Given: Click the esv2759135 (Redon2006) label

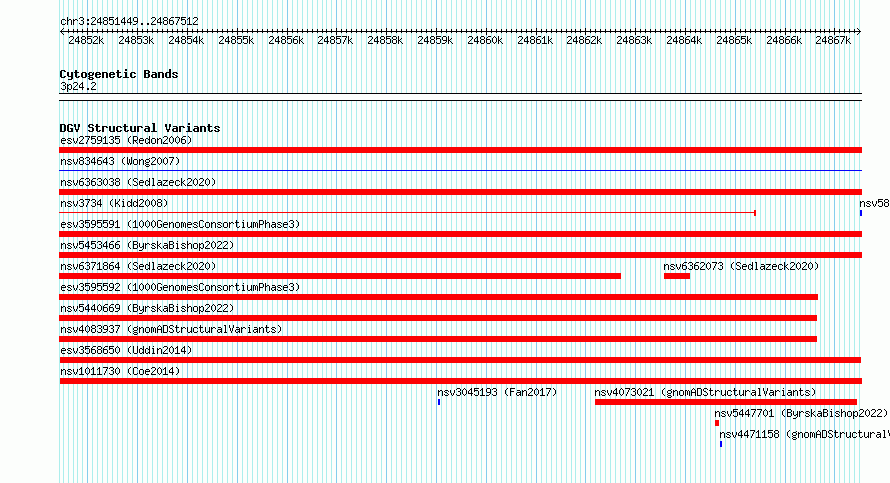Looking at the screenshot, I should pyautogui.click(x=126, y=140).
